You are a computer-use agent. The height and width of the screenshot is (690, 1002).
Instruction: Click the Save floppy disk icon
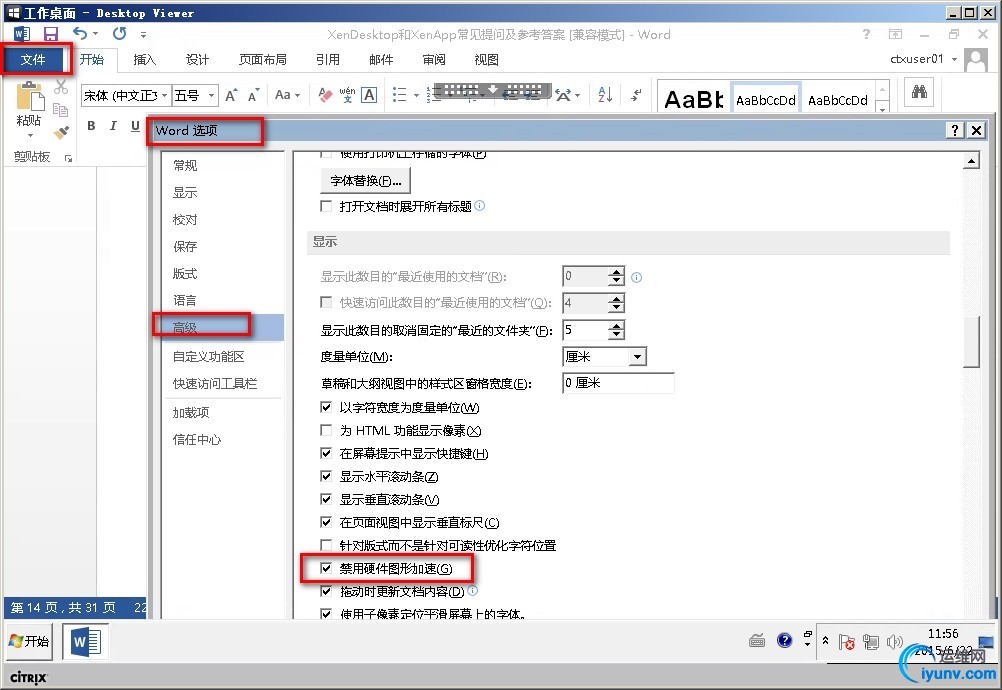pyautogui.click(x=50, y=34)
